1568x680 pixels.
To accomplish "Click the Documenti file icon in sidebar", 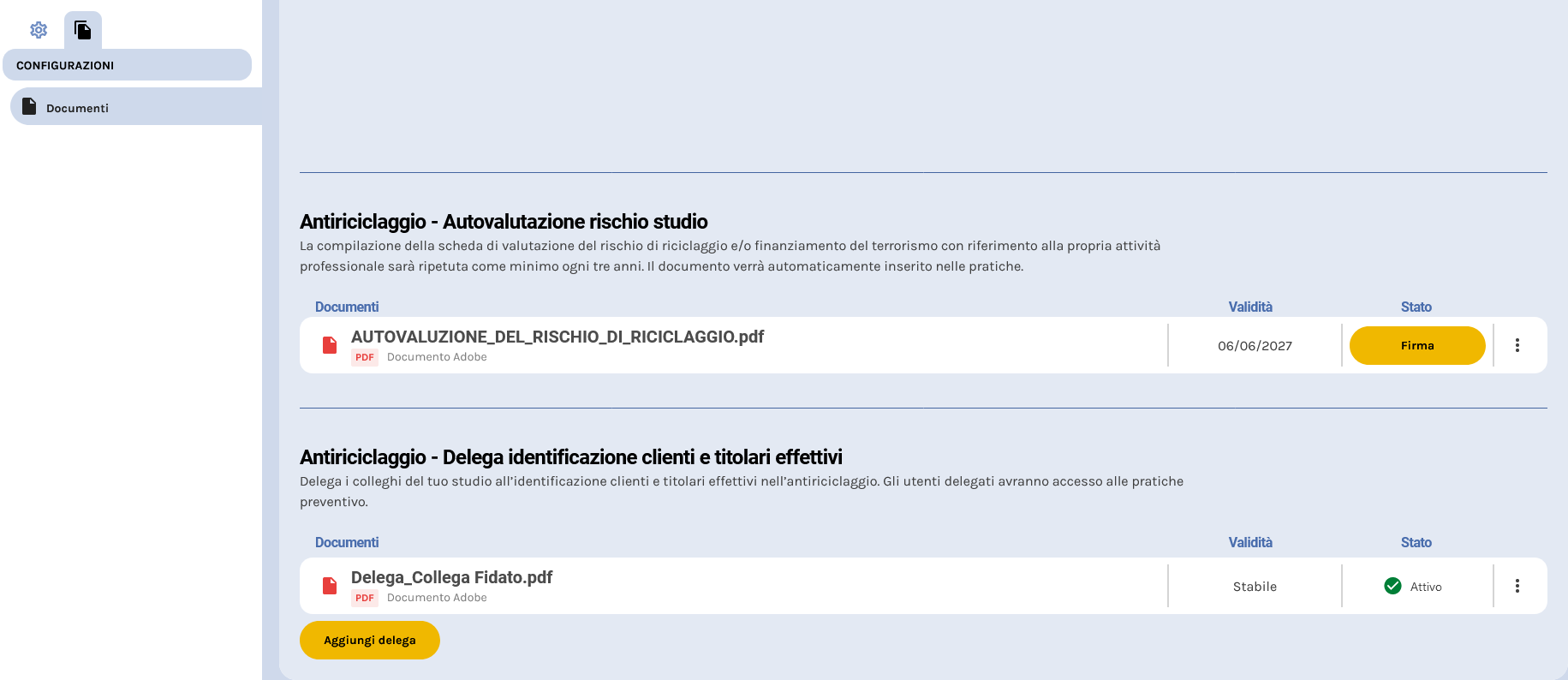I will click(x=29, y=106).
